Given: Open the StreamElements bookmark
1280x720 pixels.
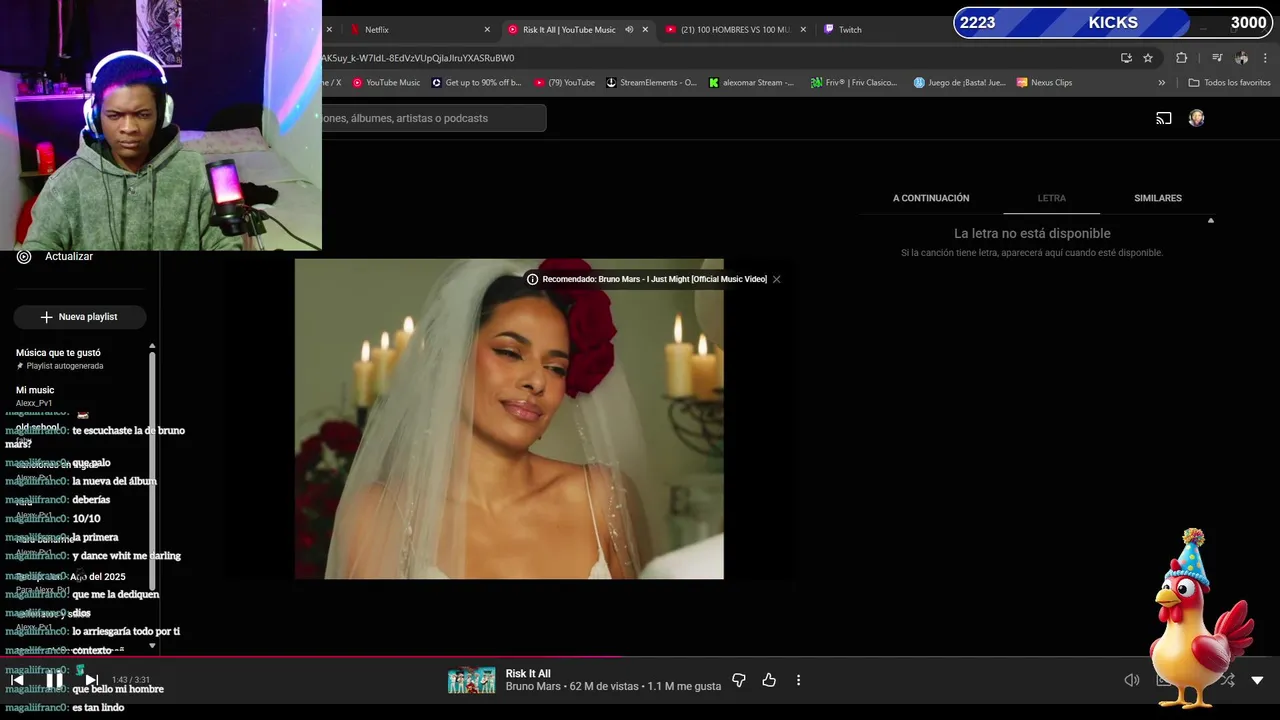Looking at the screenshot, I should click(x=651, y=83).
